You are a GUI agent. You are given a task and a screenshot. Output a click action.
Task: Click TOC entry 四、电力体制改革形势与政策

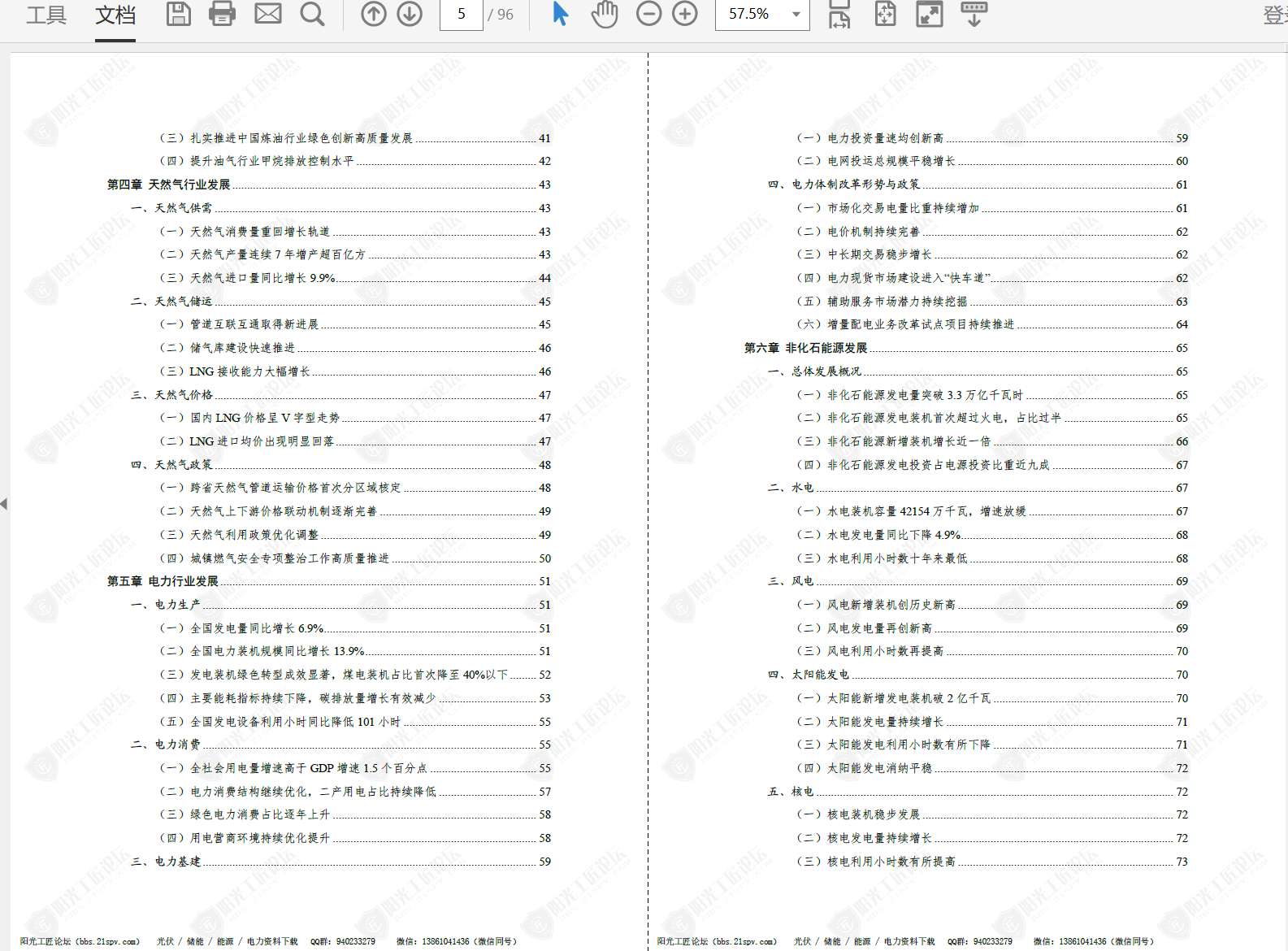coord(978,185)
